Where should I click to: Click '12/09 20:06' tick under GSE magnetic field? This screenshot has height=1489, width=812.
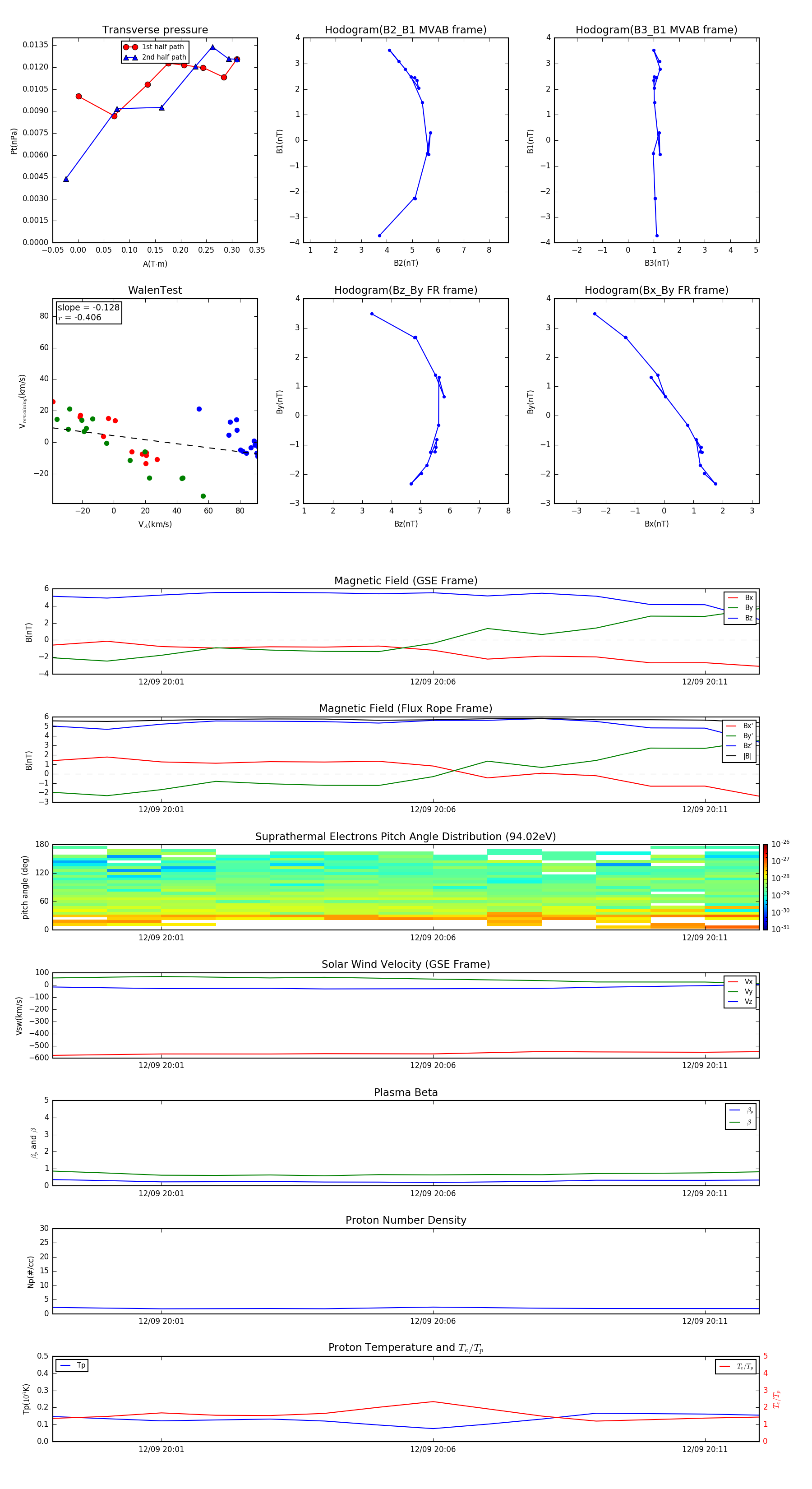coord(433,682)
